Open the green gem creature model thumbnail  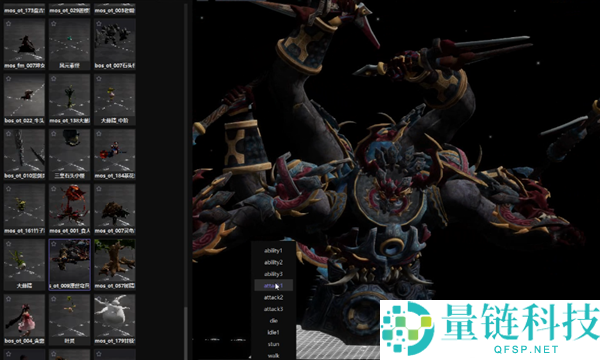[x=70, y=44]
